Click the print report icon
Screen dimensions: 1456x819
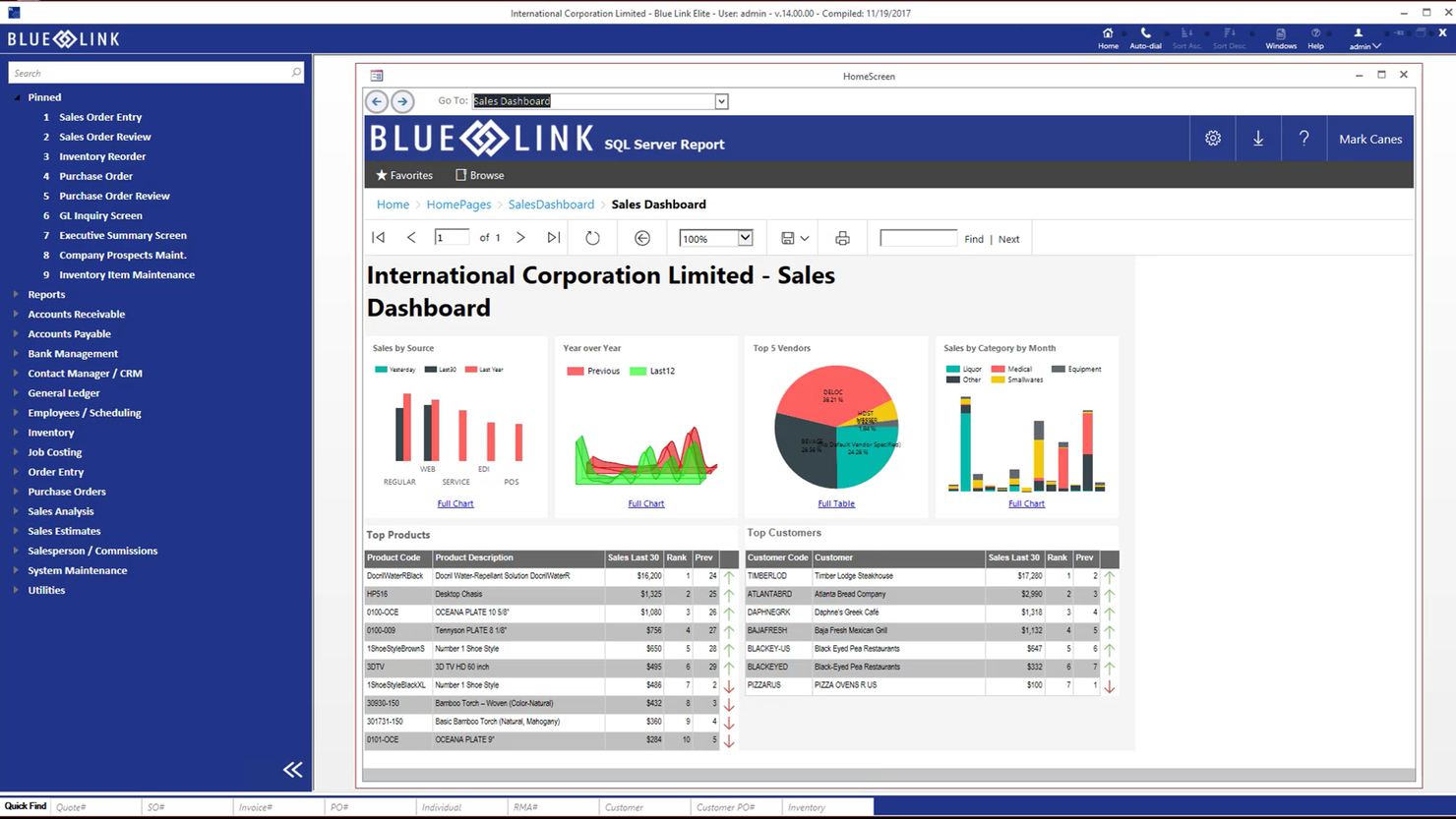click(x=842, y=237)
